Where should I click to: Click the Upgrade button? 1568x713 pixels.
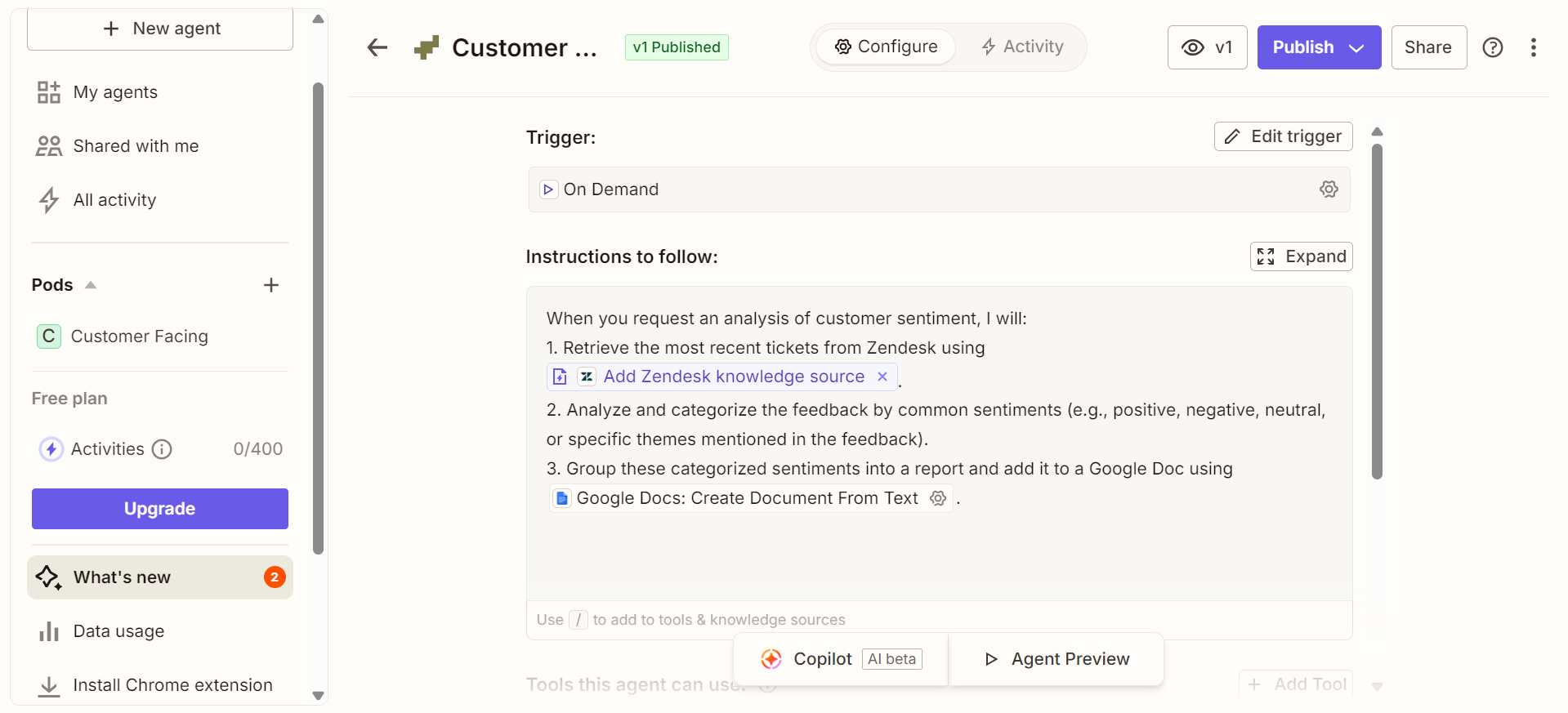tap(160, 509)
